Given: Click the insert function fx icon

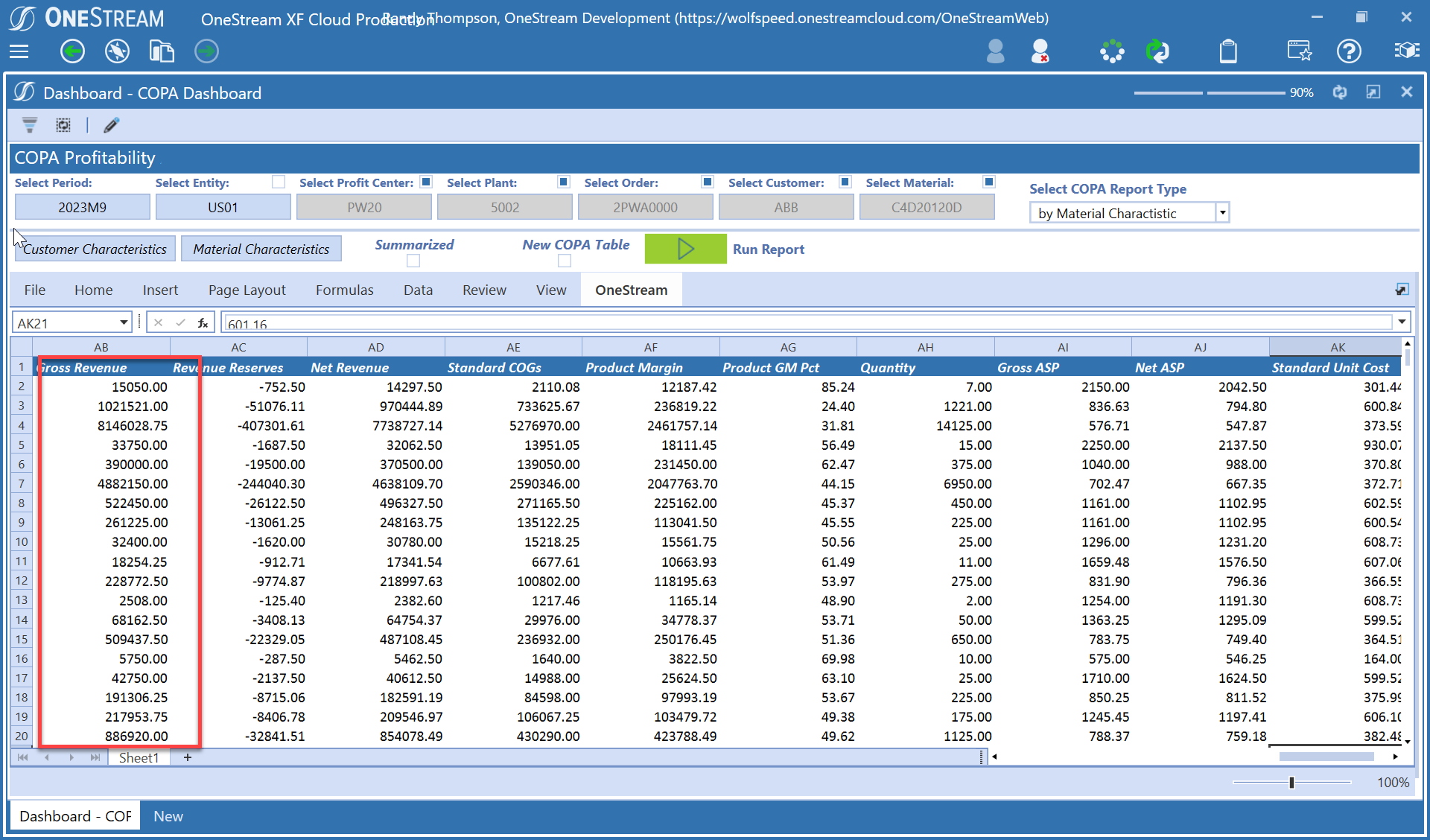Looking at the screenshot, I should [x=203, y=322].
